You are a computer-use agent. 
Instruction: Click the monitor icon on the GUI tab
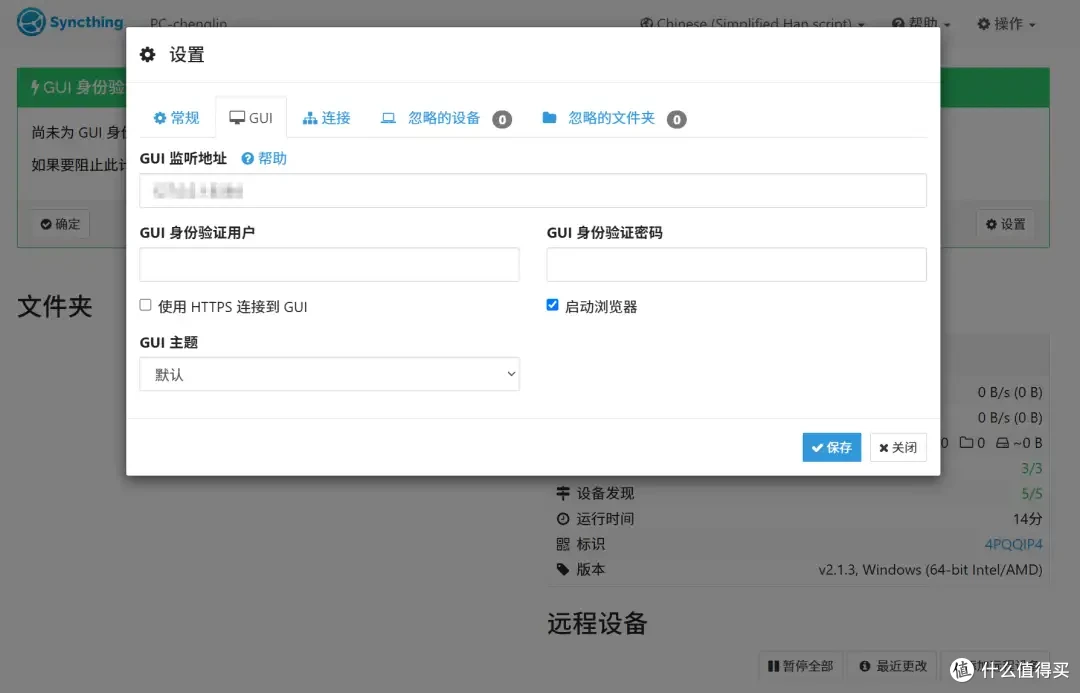tap(237, 118)
